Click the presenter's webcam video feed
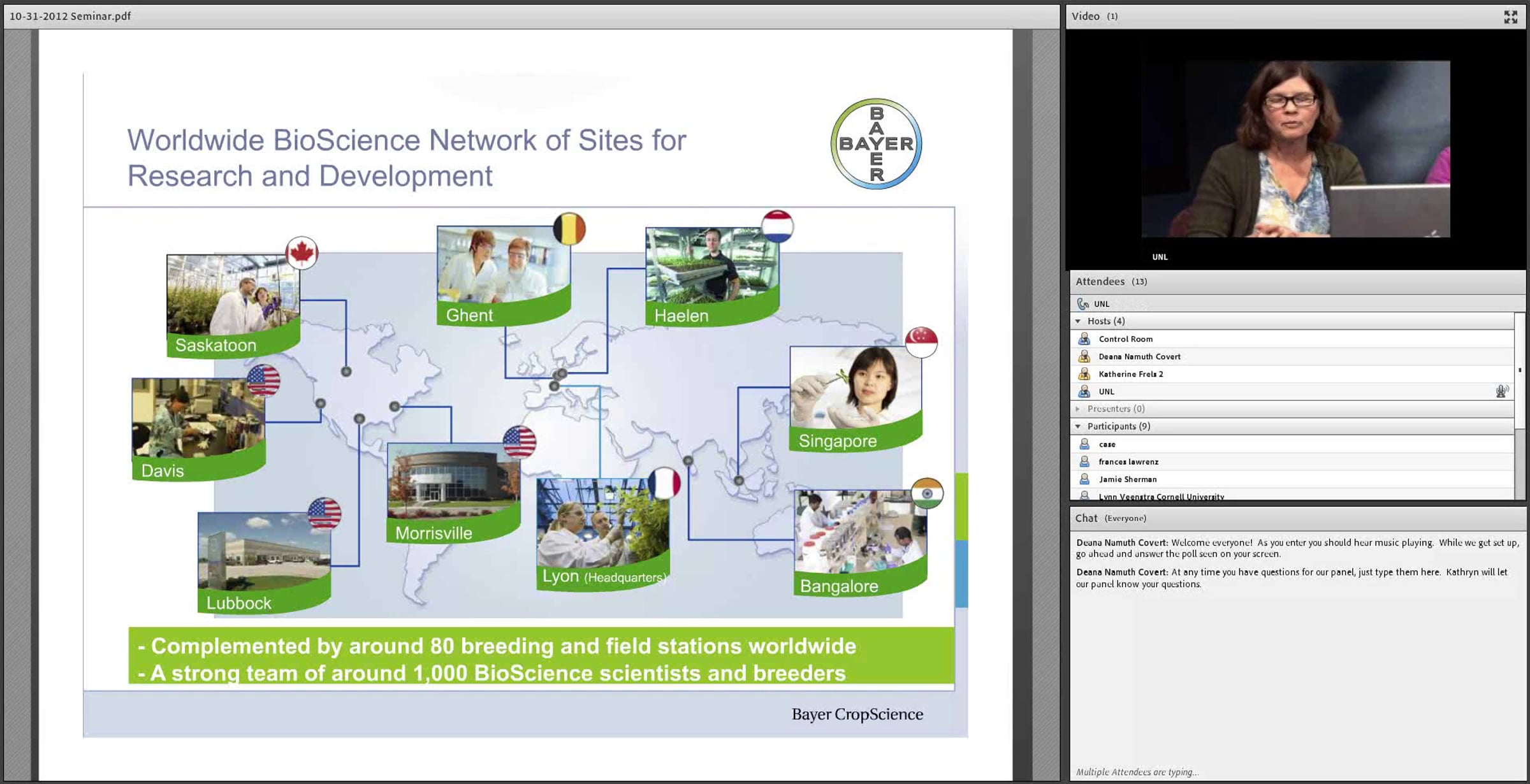The image size is (1530, 784). tap(1295, 149)
